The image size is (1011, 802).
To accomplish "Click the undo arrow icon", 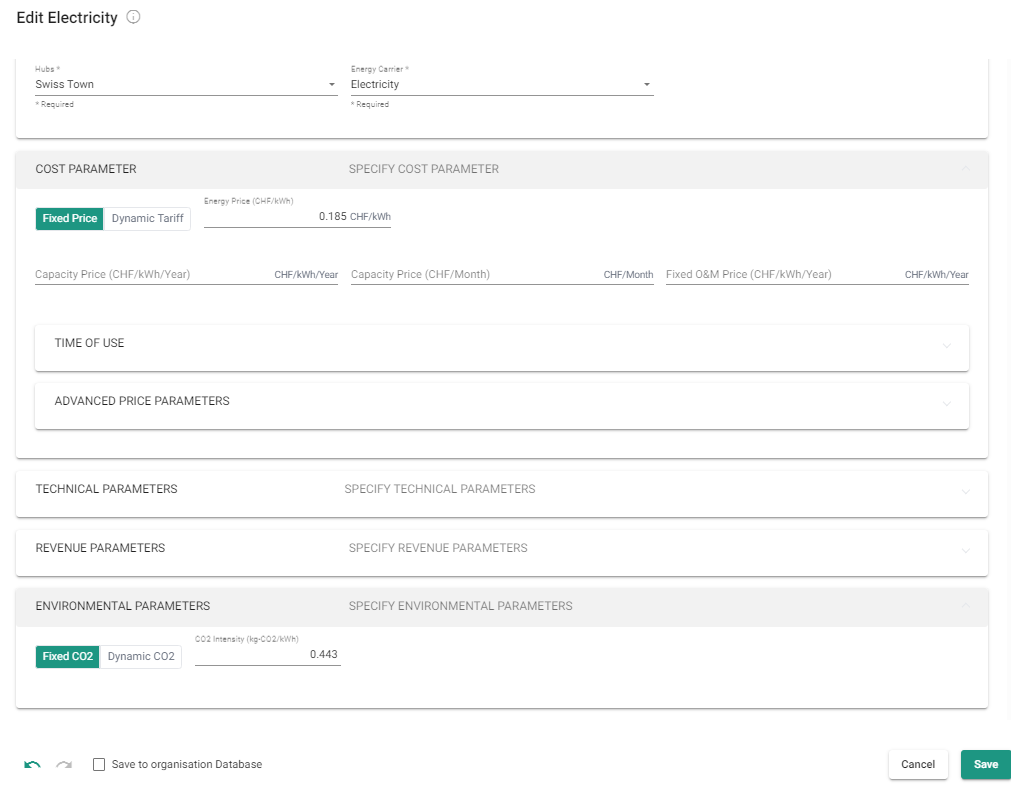I will (x=32, y=765).
